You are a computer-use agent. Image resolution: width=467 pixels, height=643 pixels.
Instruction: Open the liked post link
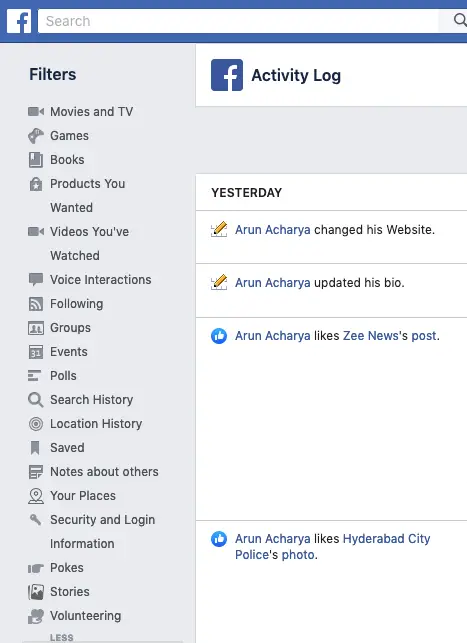click(424, 336)
